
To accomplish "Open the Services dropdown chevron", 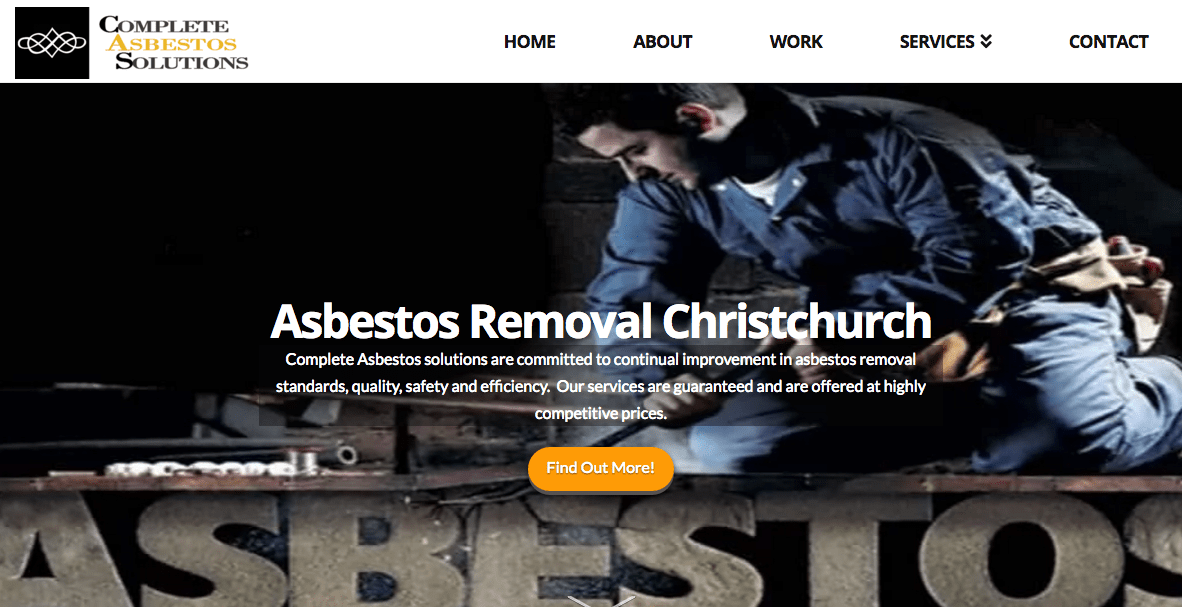I will [x=986, y=42].
